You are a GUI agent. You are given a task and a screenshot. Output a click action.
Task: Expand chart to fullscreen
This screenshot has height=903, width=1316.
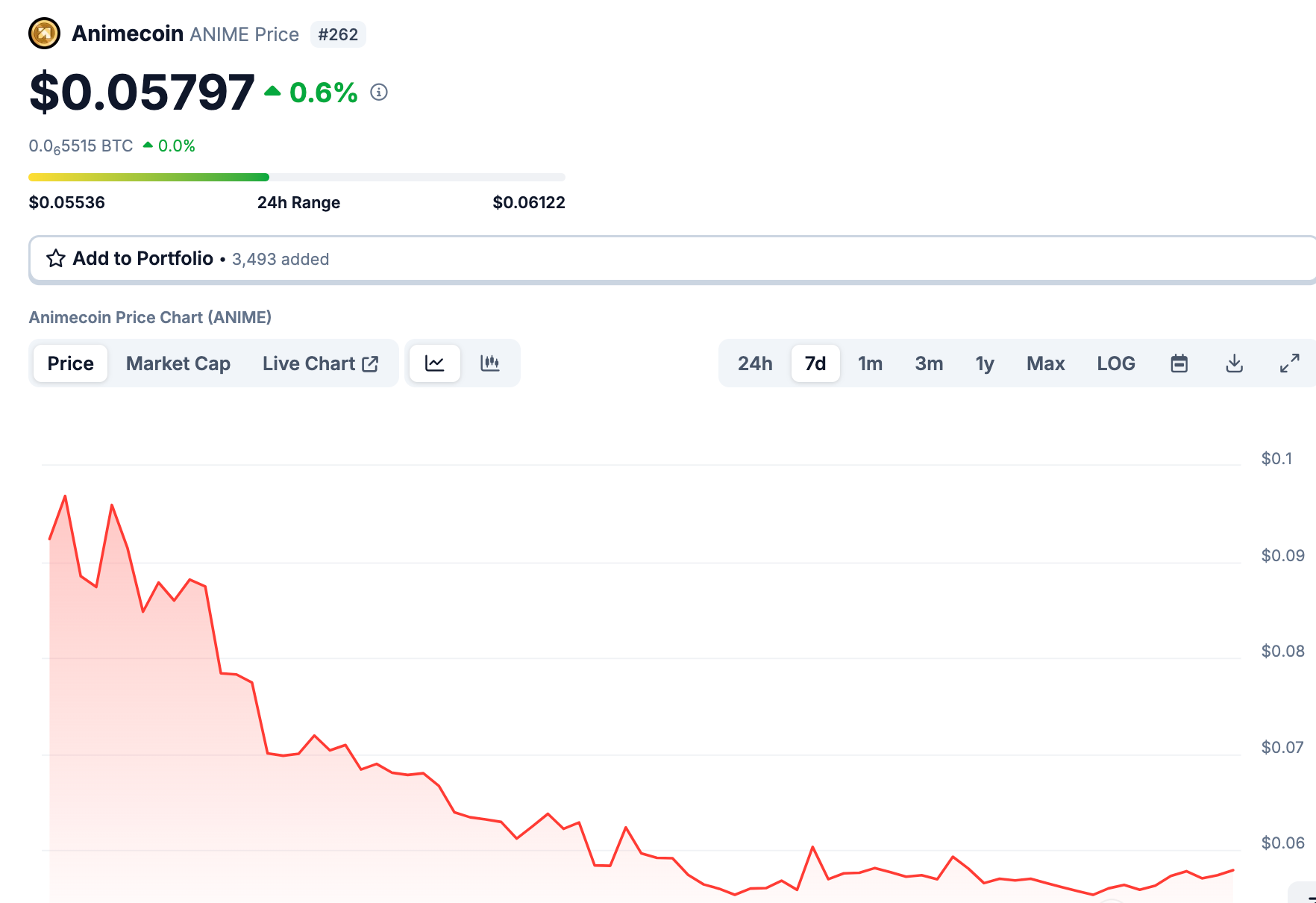point(1290,363)
